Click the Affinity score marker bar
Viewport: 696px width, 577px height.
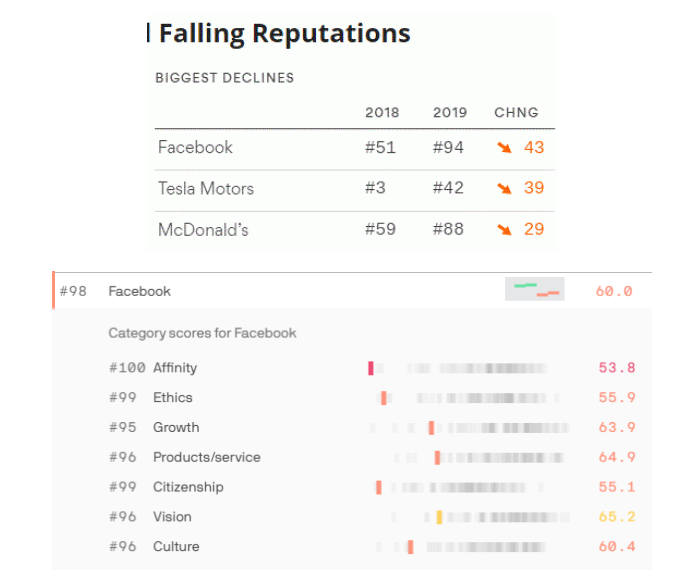[371, 368]
